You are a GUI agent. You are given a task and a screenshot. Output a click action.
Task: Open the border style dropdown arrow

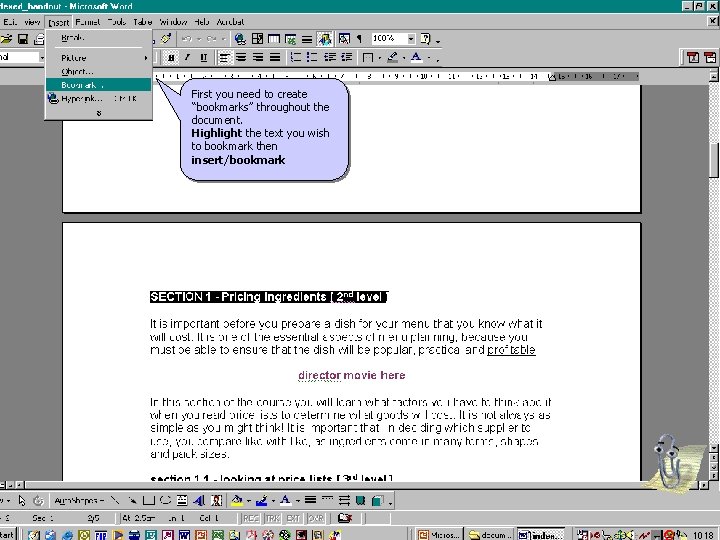(x=379, y=58)
